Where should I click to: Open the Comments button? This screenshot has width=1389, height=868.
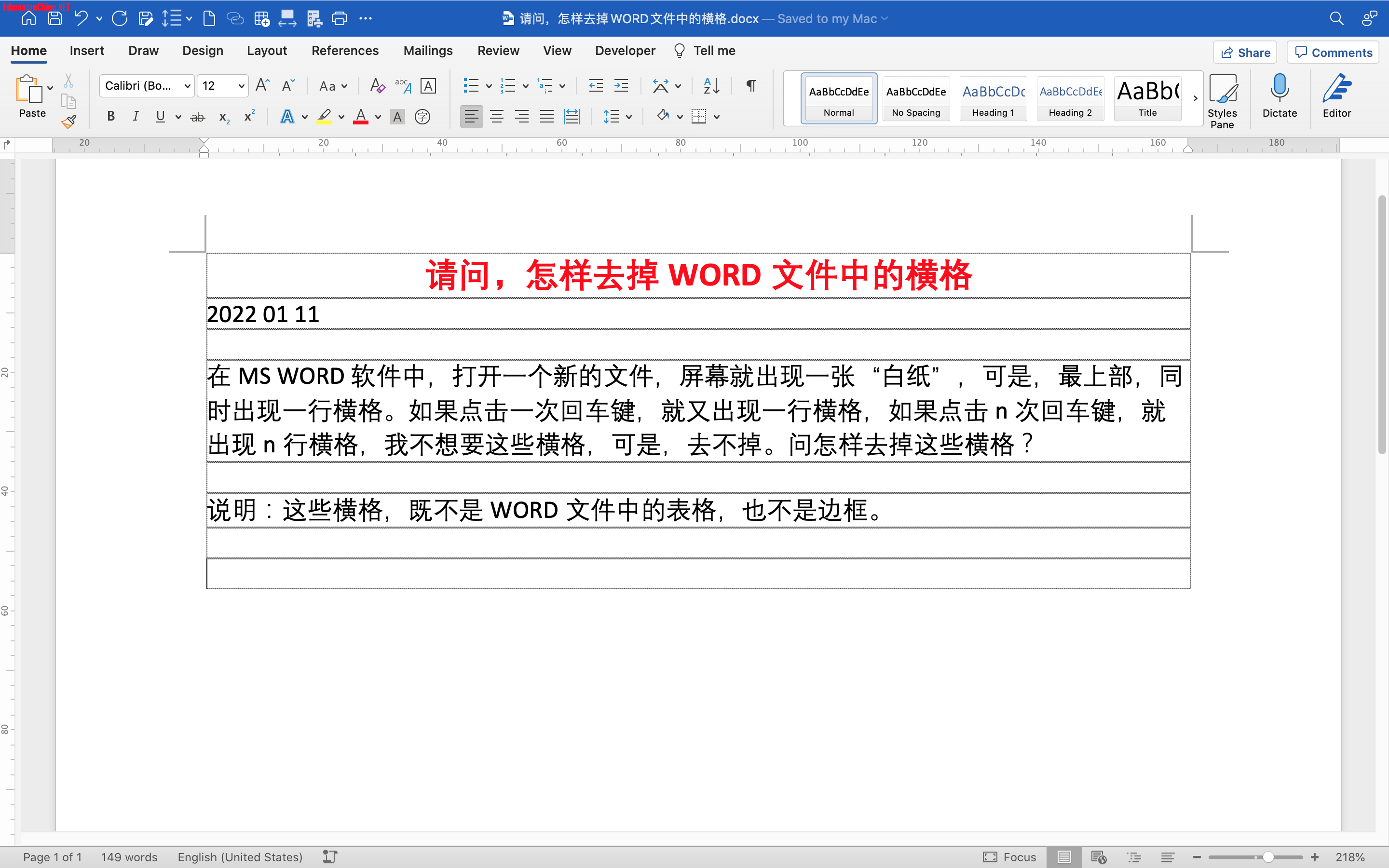click(x=1333, y=53)
